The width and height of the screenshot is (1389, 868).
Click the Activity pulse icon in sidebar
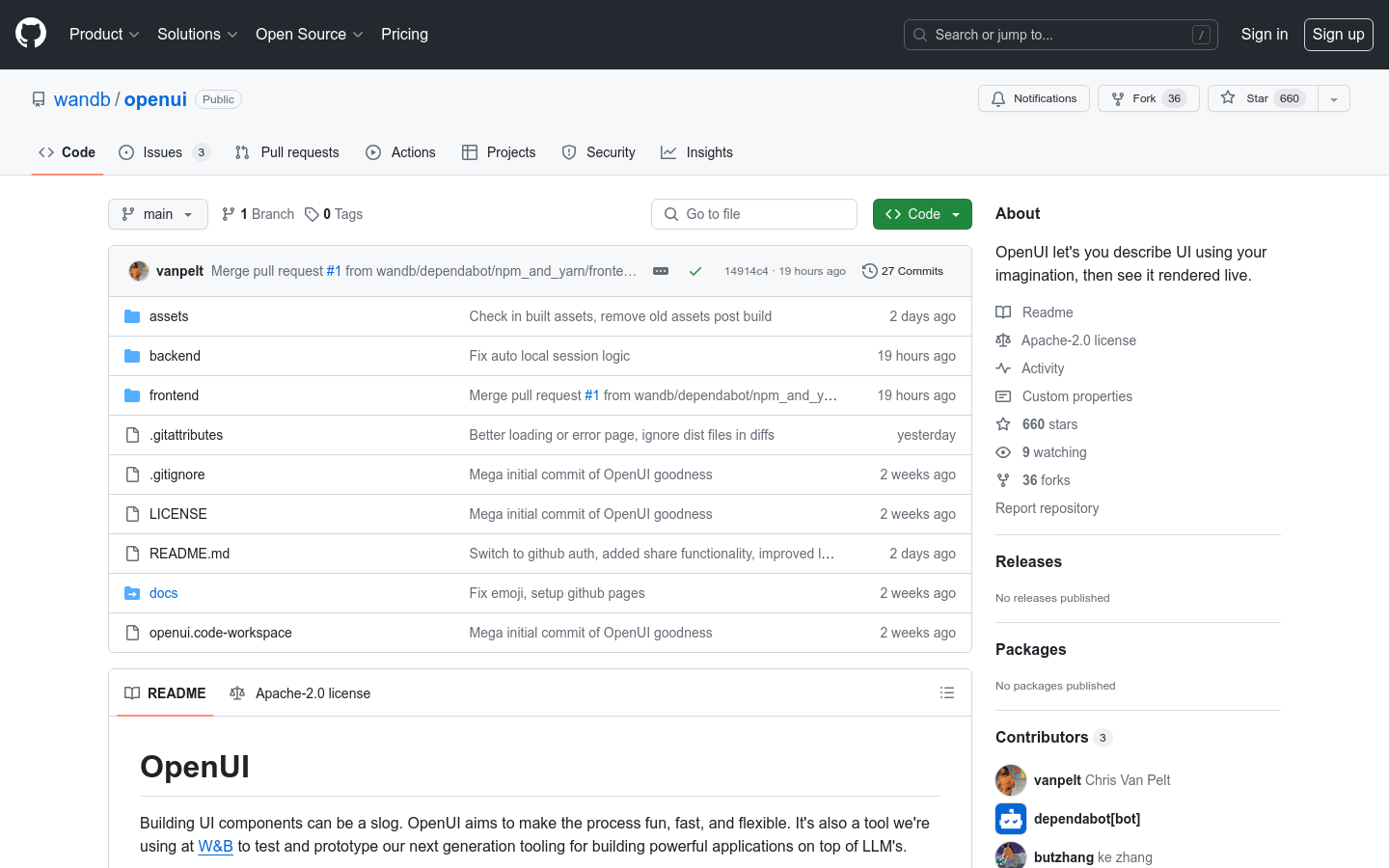[x=1003, y=367]
